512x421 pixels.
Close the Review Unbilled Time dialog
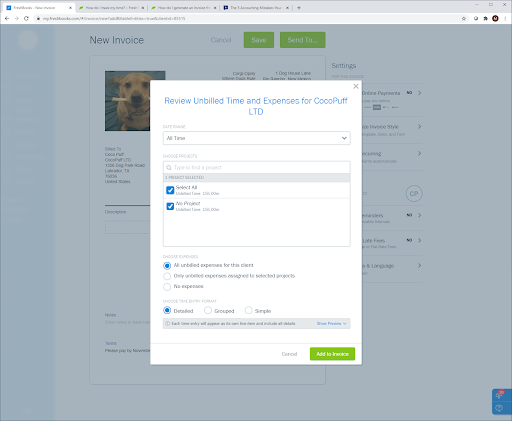pos(356,86)
